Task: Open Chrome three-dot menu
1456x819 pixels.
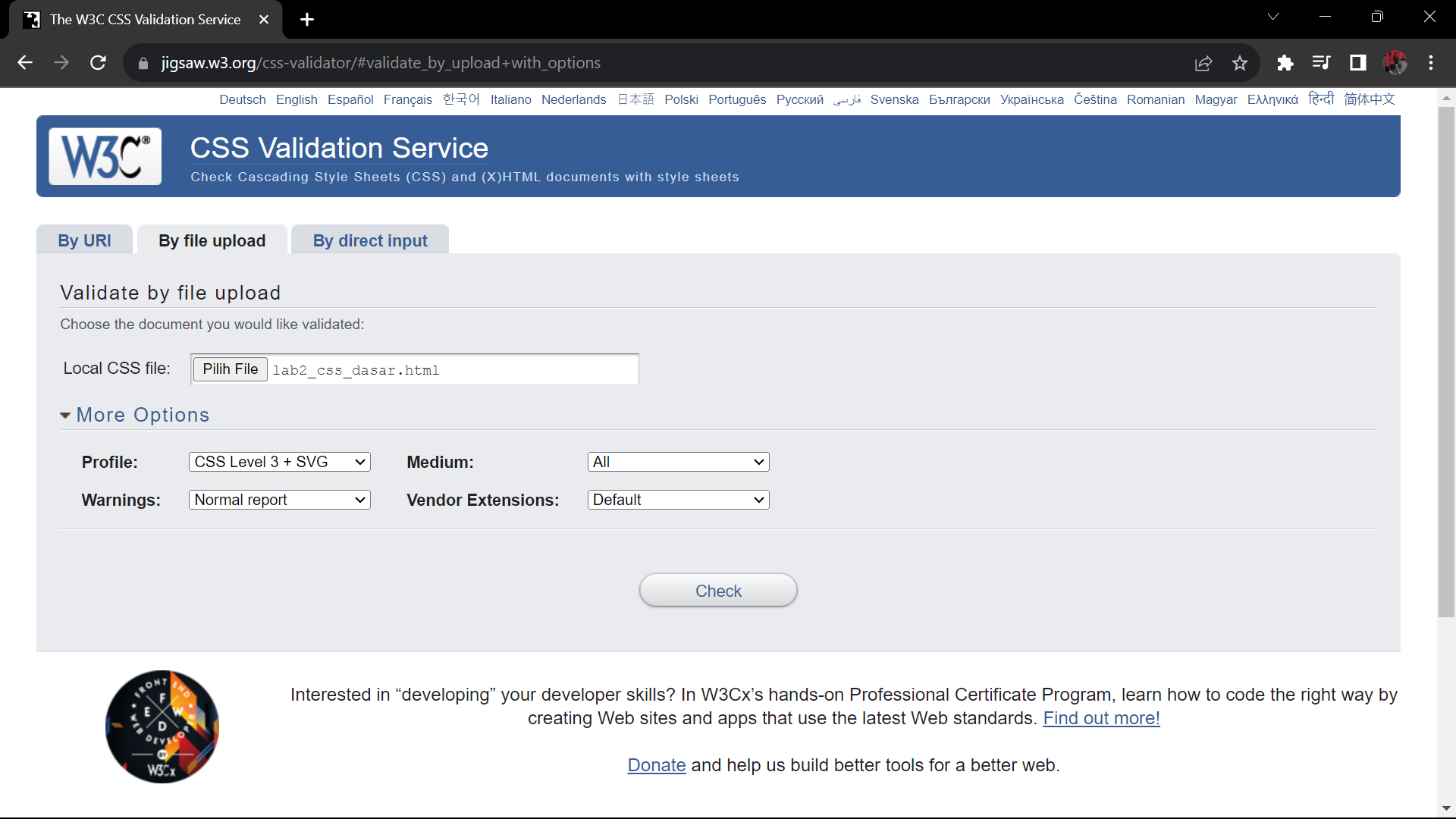Action: coord(1431,63)
